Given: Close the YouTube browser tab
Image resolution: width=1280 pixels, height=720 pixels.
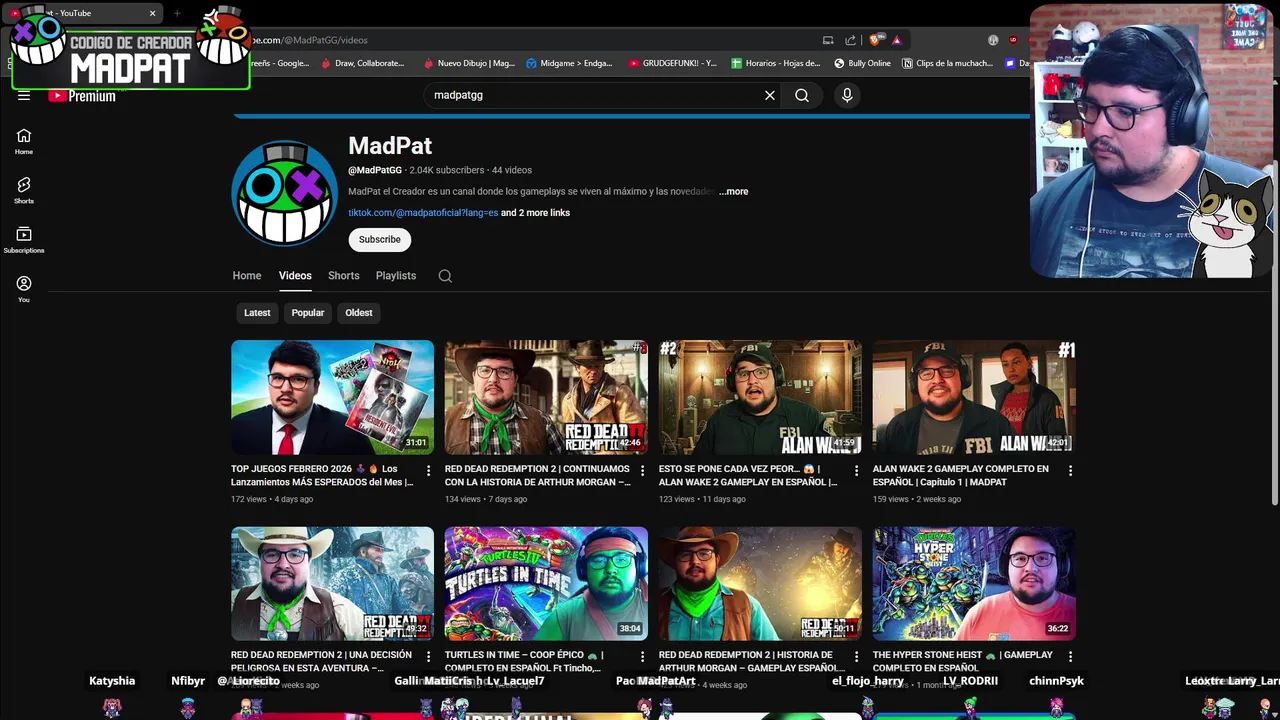Looking at the screenshot, I should (x=153, y=13).
